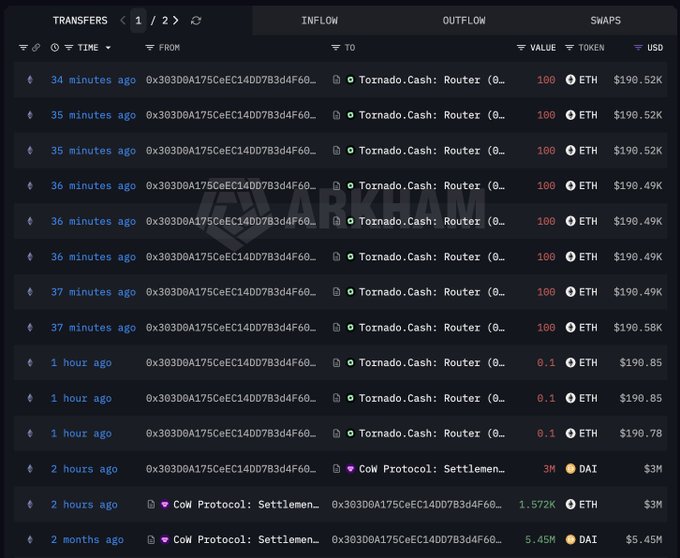Click ETH token label on 1.572K row
The image size is (680, 558).
click(x=588, y=504)
